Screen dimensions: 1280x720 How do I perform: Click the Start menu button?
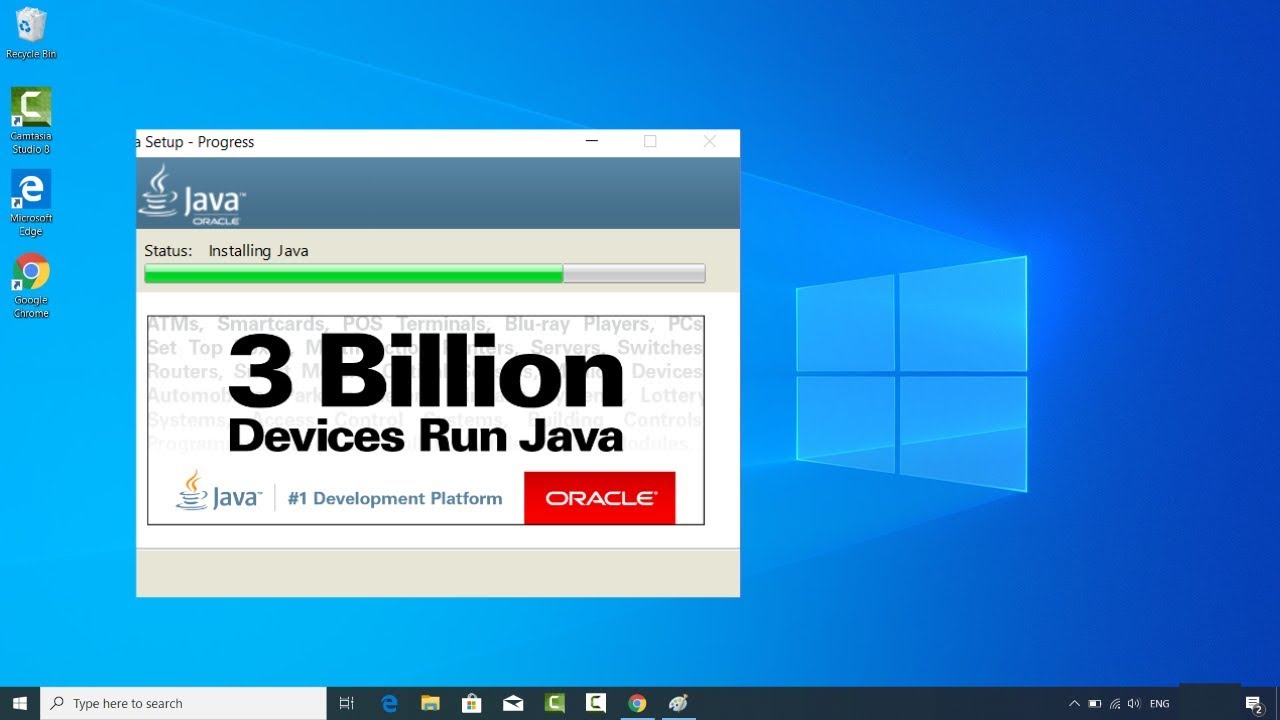click(19, 702)
